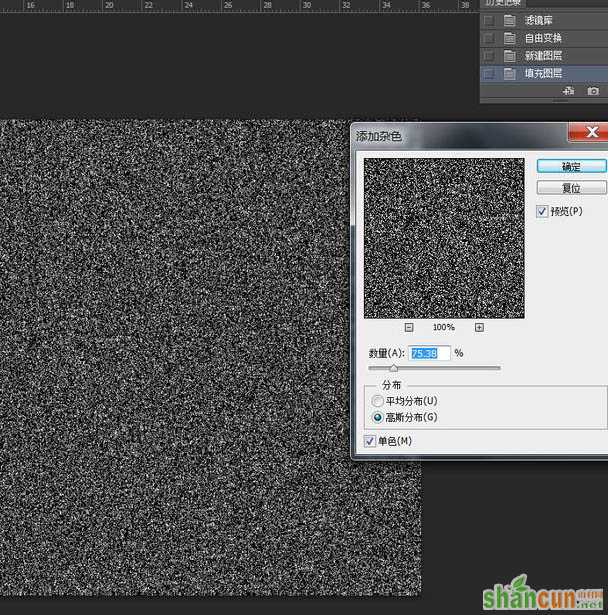Click the camera new snapshot icon
Image resolution: width=608 pixels, height=615 pixels.
click(593, 91)
